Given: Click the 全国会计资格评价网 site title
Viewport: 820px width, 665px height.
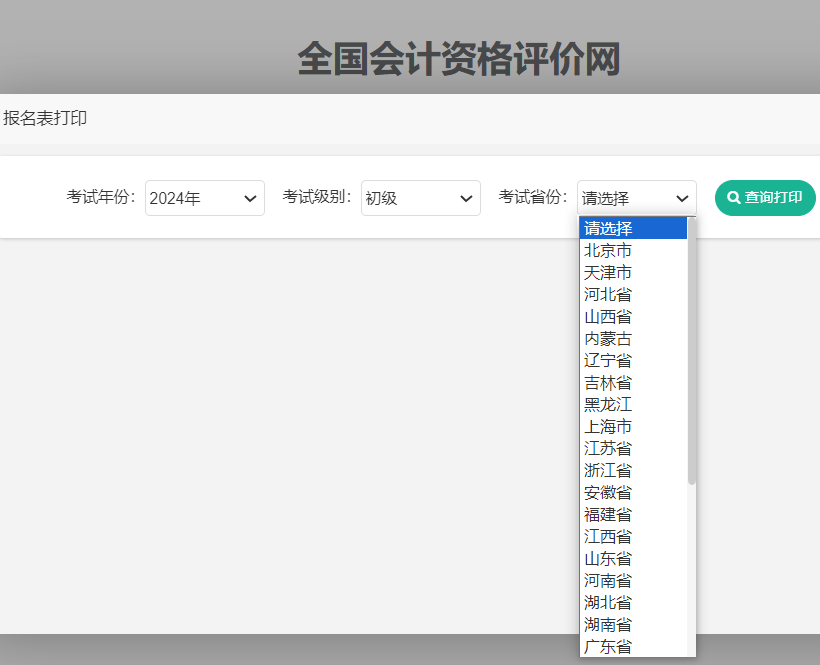Looking at the screenshot, I should (x=459, y=59).
